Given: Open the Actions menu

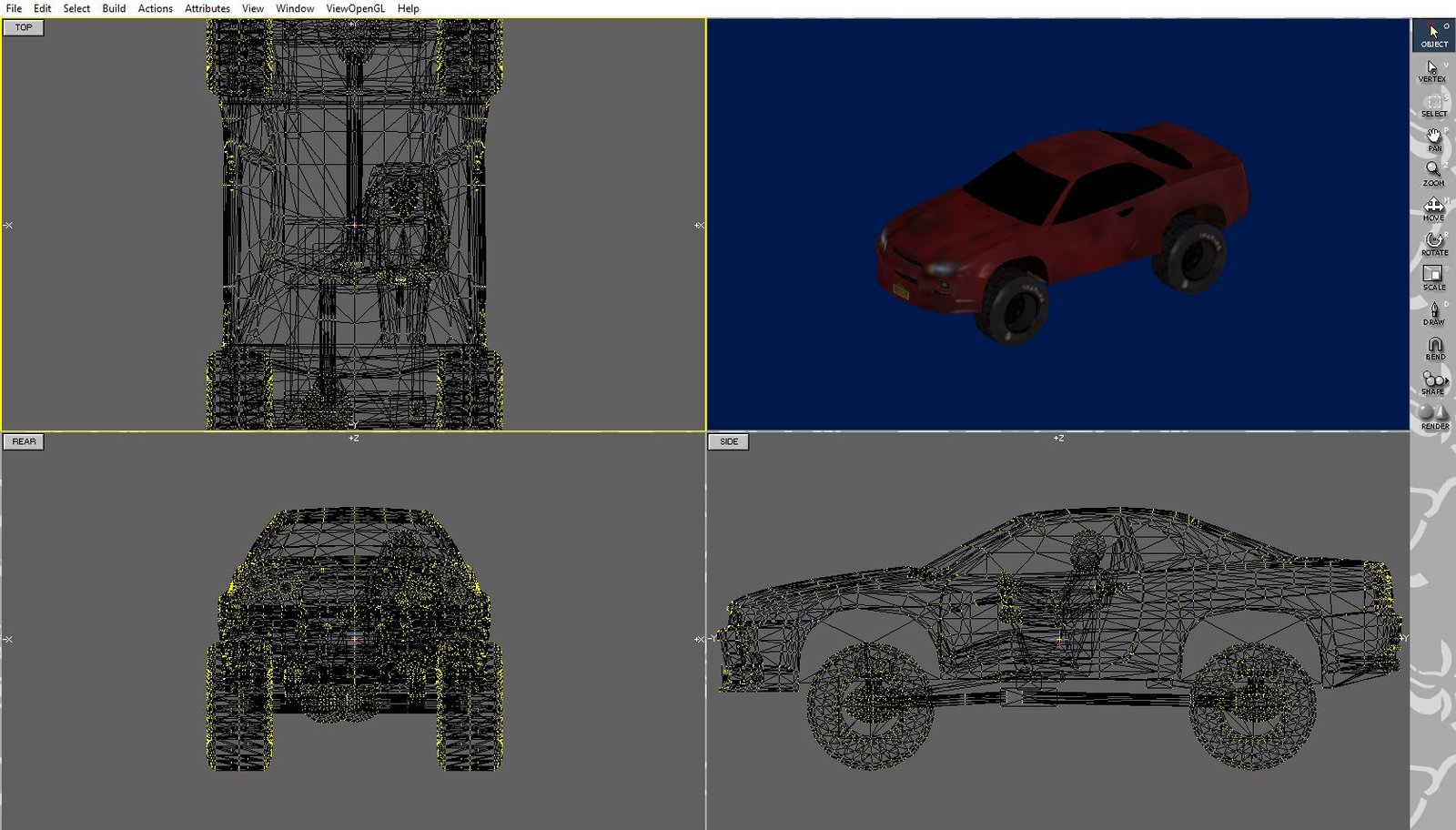Looking at the screenshot, I should [155, 8].
